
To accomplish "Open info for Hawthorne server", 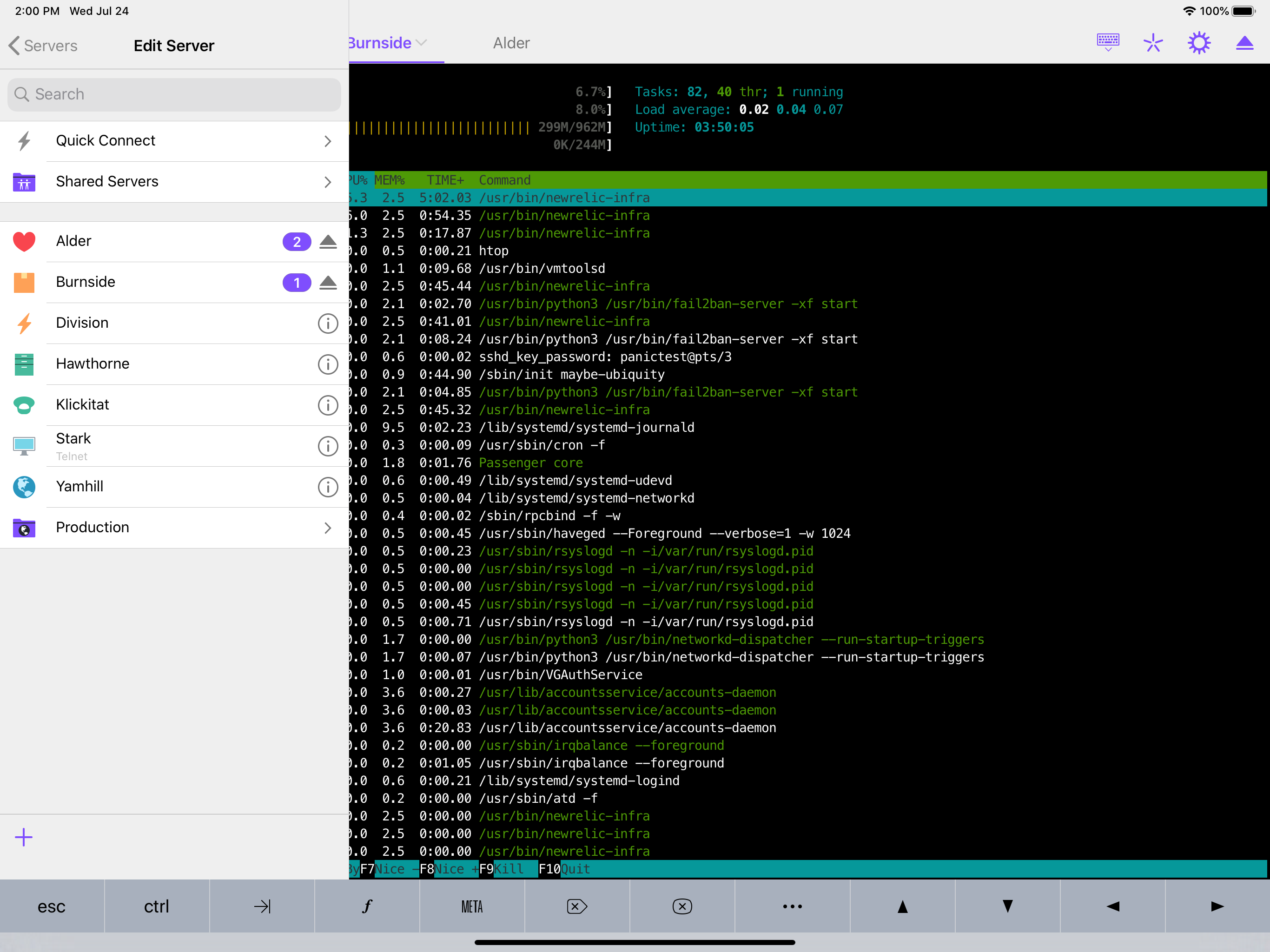I will (328, 364).
